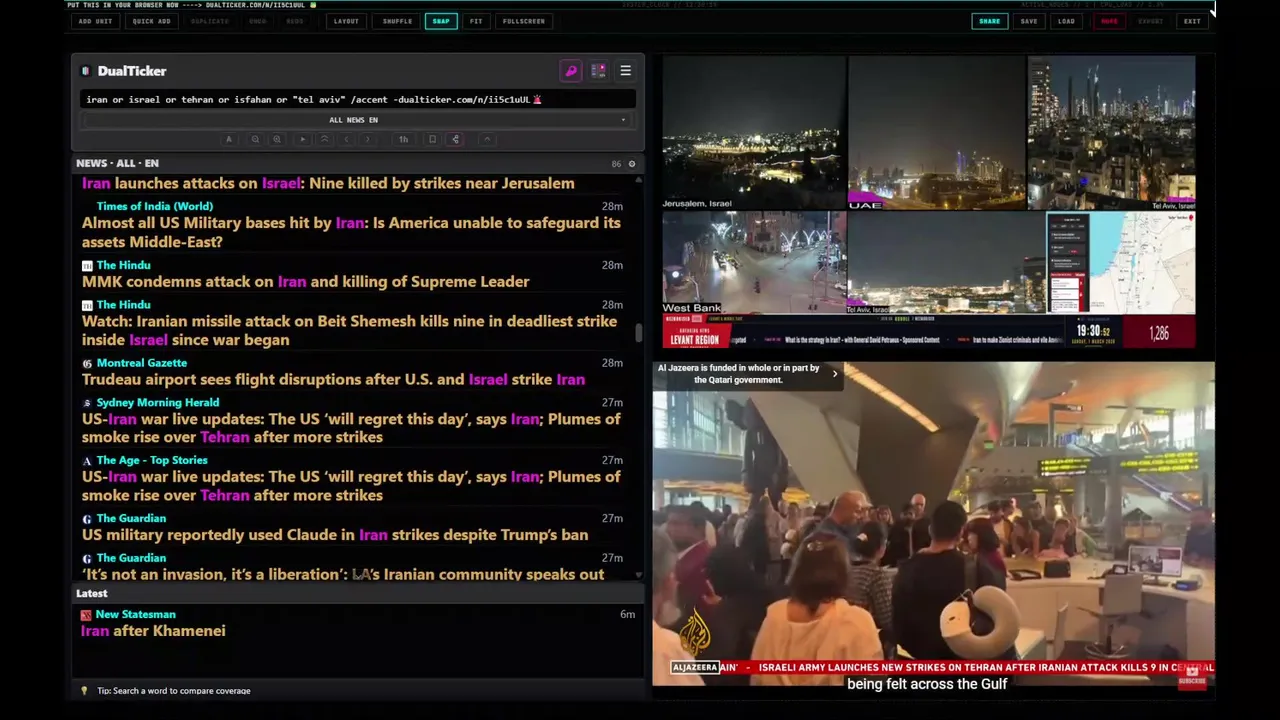Click the DUPLICATE button
The height and width of the screenshot is (720, 1280).
click(210, 21)
